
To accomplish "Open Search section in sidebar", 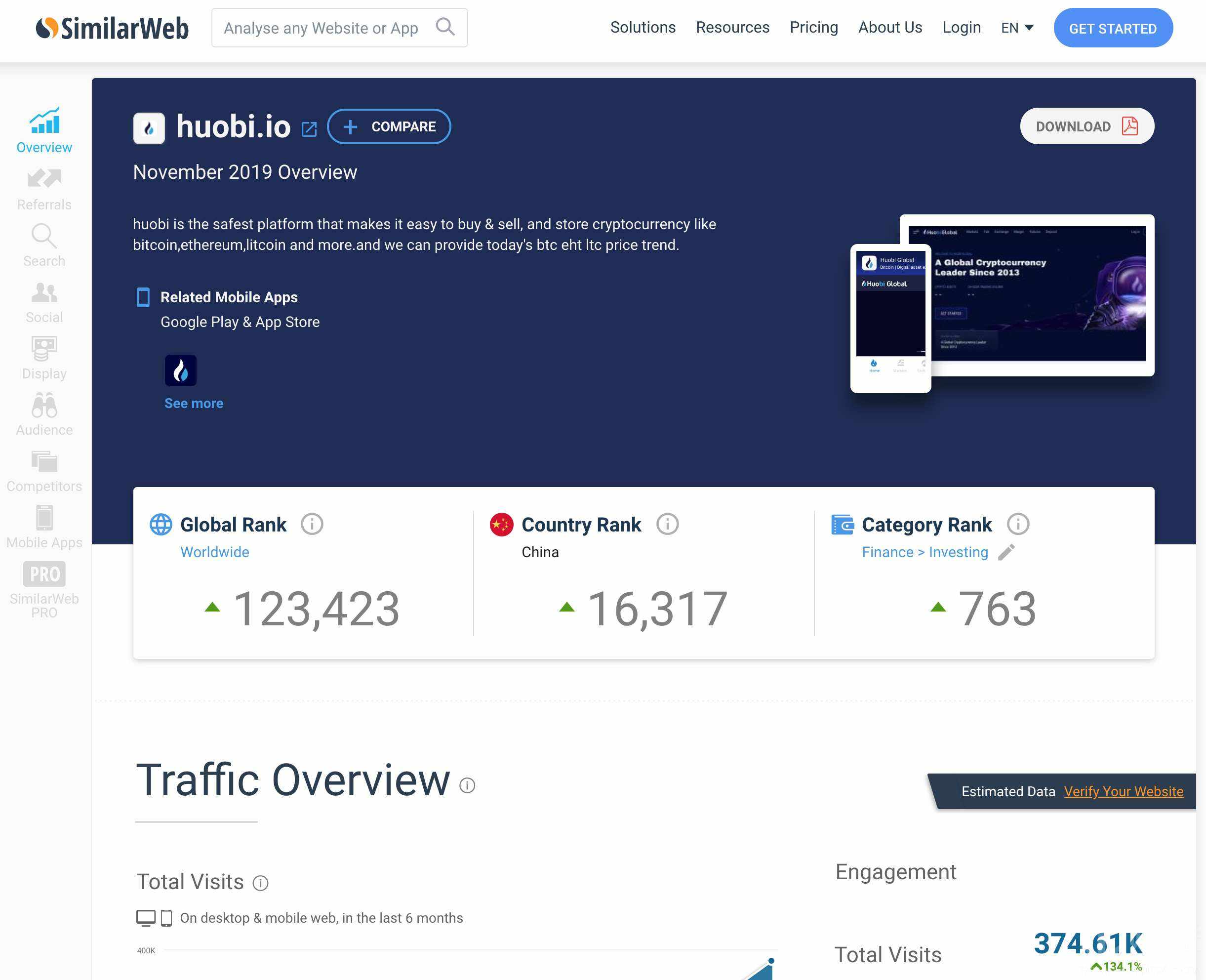I will point(44,245).
